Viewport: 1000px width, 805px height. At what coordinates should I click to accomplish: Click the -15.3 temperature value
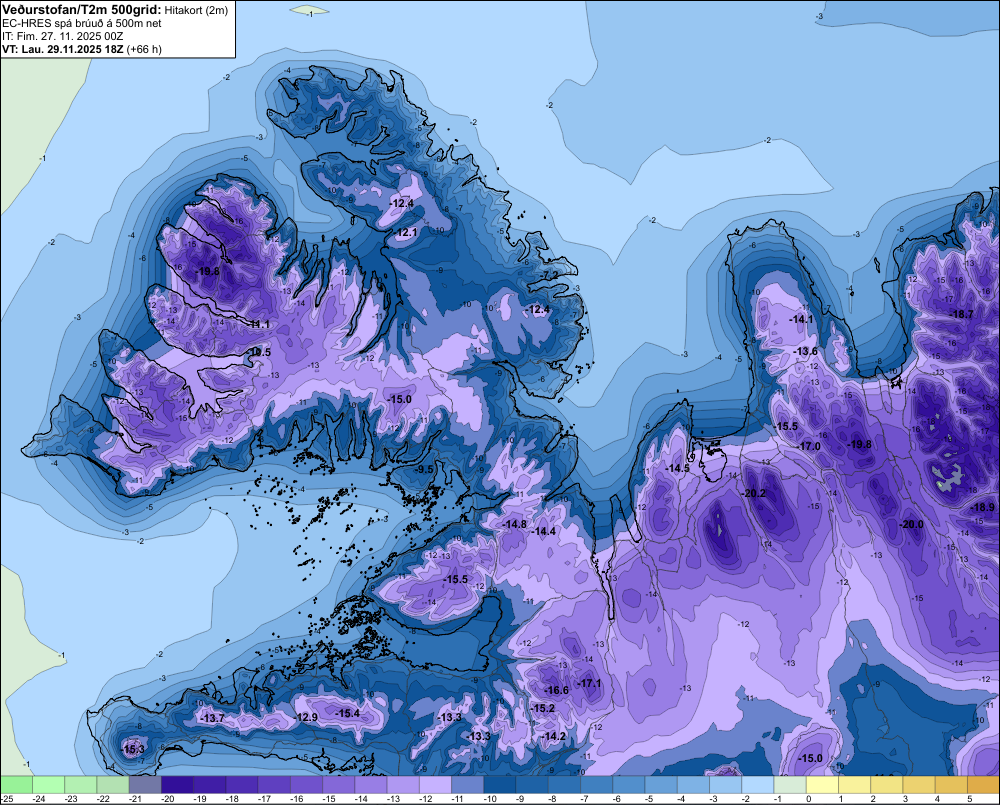(133, 749)
